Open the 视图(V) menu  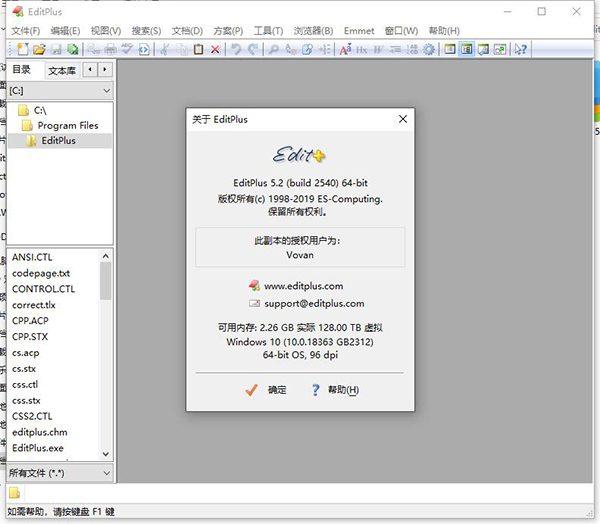point(106,31)
